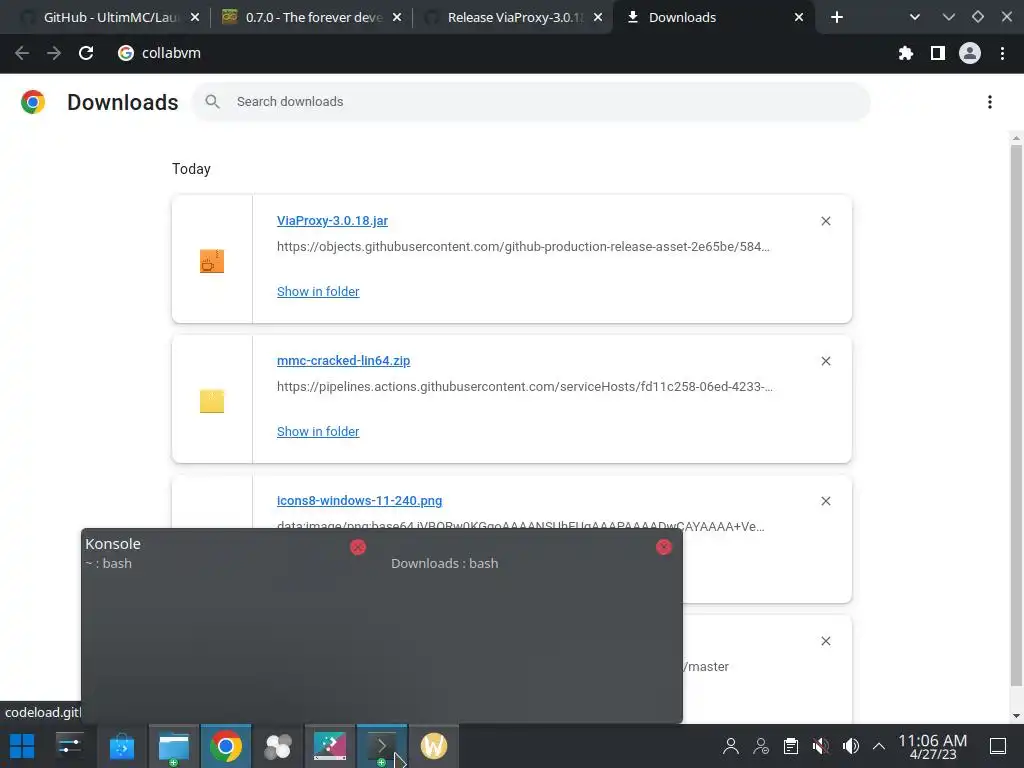Image resolution: width=1024 pixels, height=768 pixels.
Task: Remove the /master download entry
Action: tap(826, 641)
